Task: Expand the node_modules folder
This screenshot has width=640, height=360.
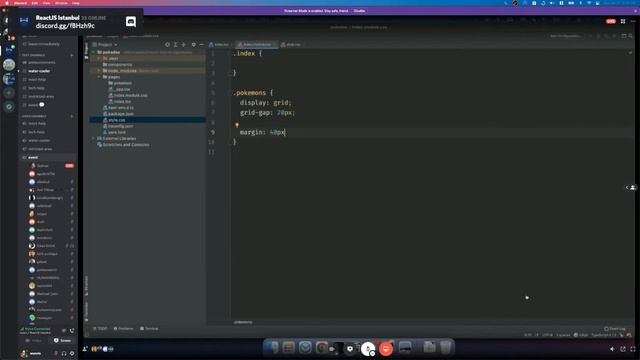Action: (x=99, y=71)
